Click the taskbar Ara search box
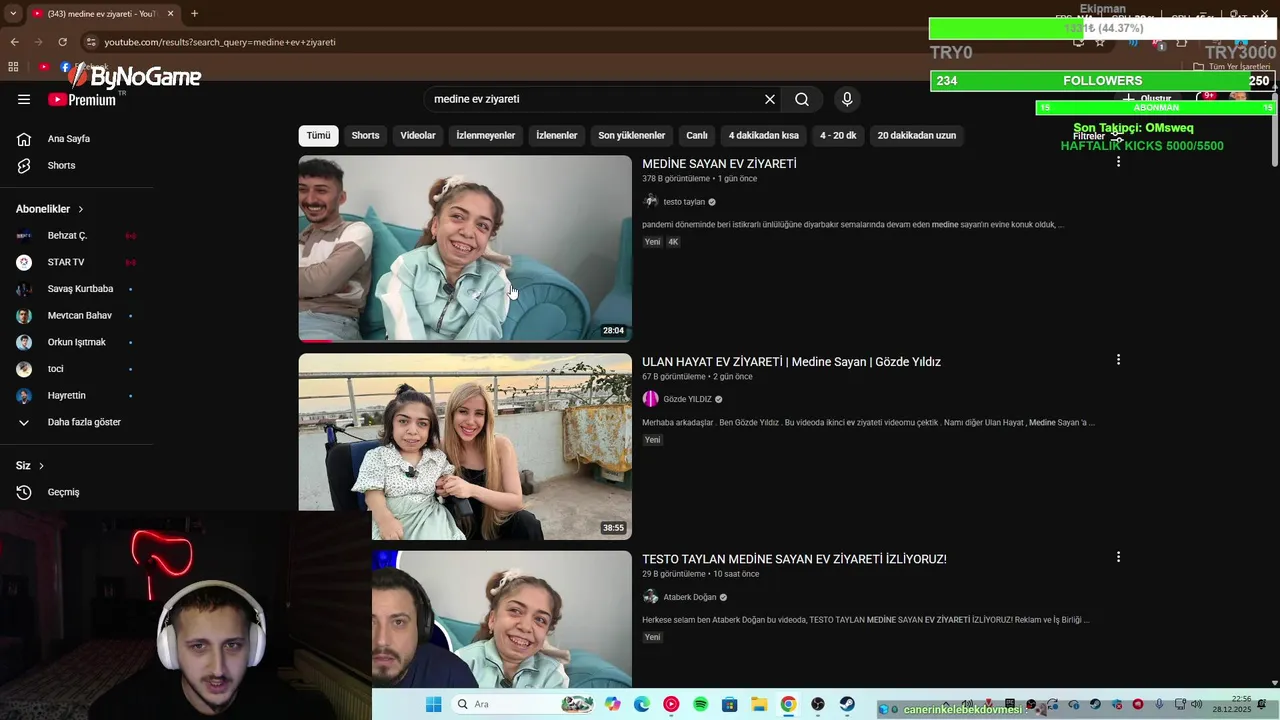This screenshot has height=720, width=1280. (523, 704)
